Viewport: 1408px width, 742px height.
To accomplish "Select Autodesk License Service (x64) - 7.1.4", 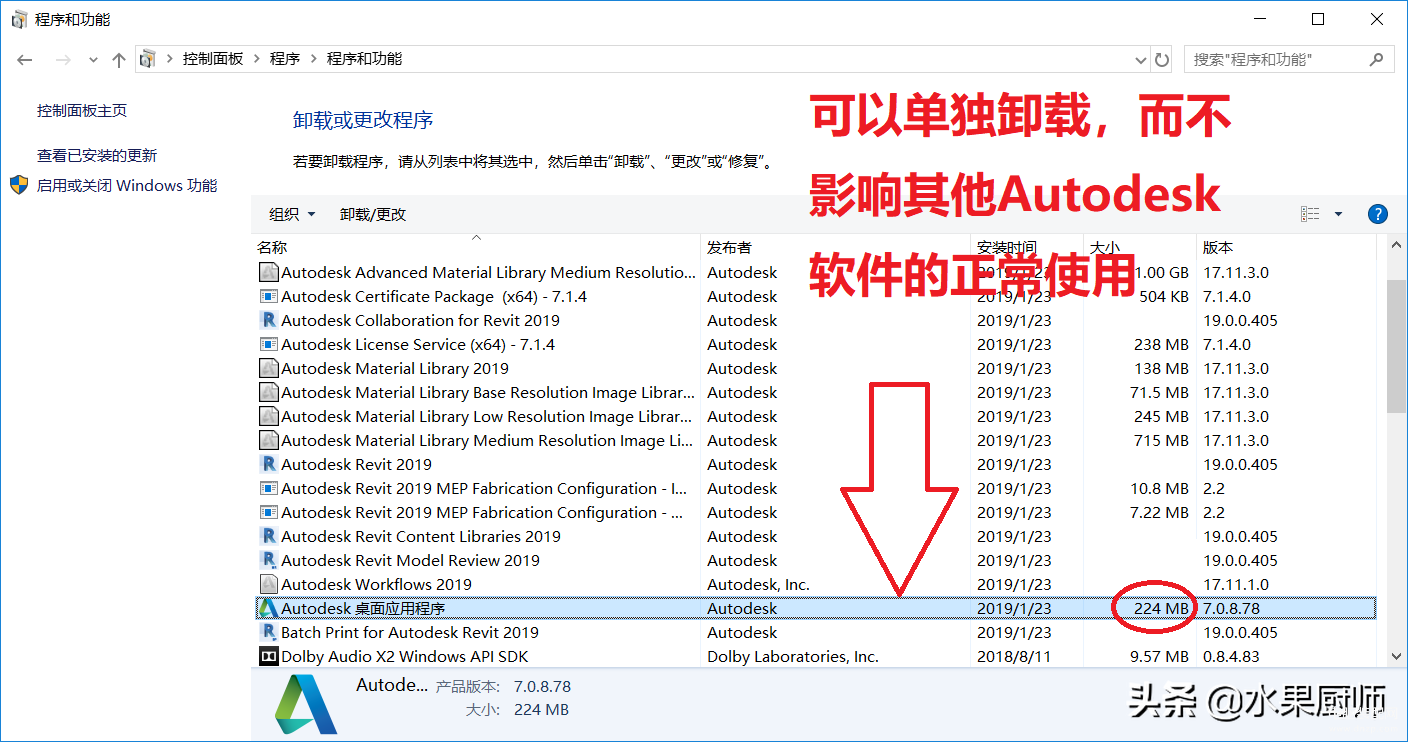I will [815, 344].
